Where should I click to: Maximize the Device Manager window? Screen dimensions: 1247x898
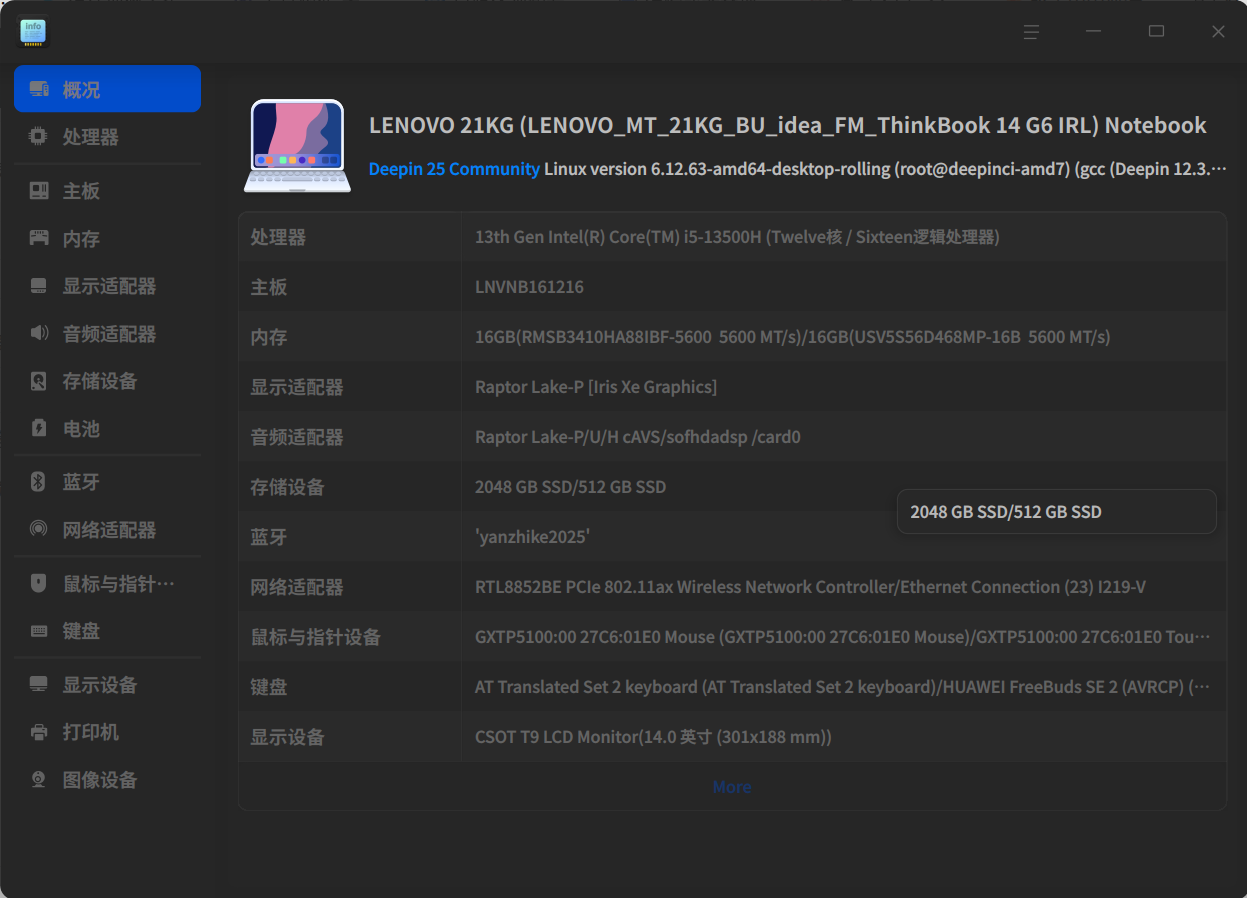click(x=1156, y=32)
